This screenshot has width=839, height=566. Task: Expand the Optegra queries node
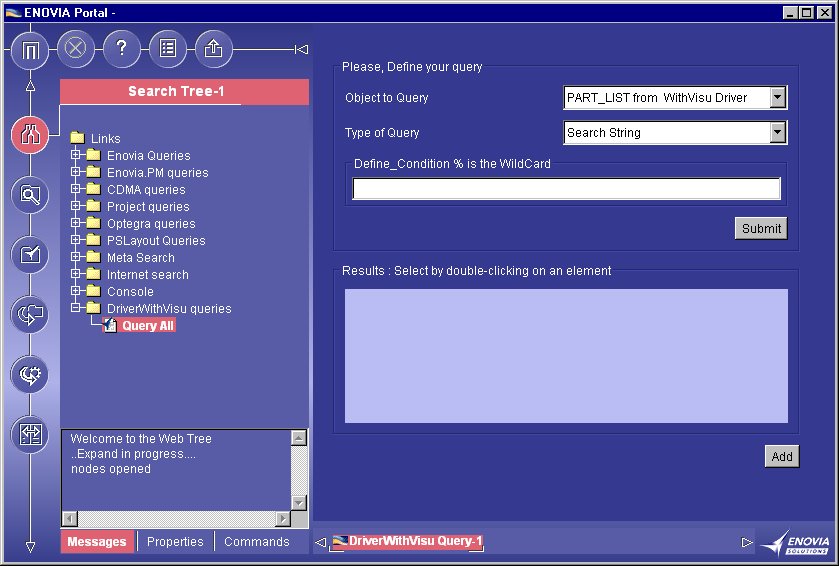pos(75,223)
